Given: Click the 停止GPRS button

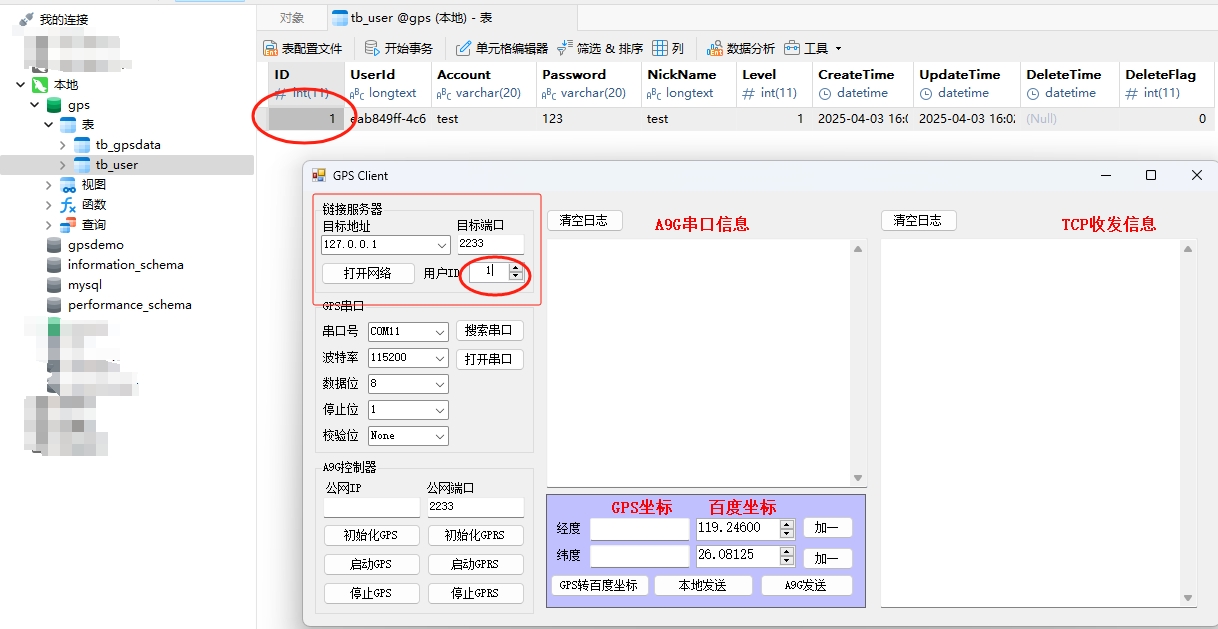Looking at the screenshot, I should click(475, 593).
